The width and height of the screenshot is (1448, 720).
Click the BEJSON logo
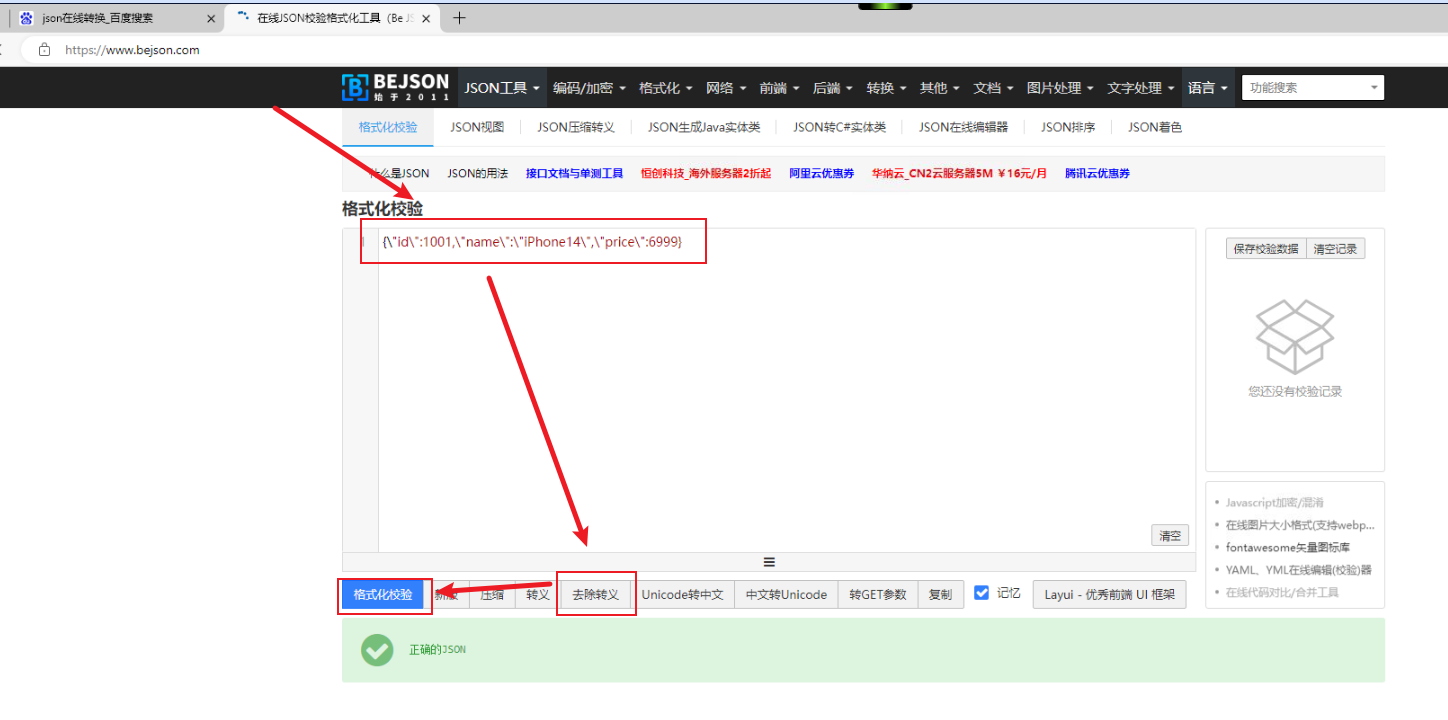pyautogui.click(x=394, y=87)
